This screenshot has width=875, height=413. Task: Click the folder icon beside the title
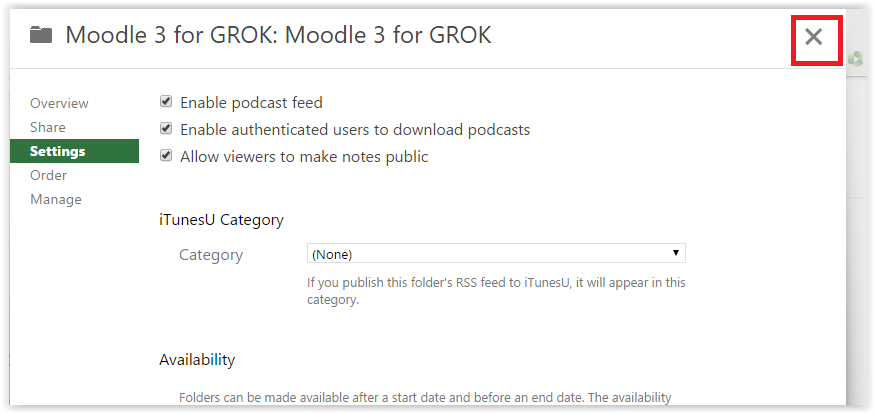(x=41, y=36)
